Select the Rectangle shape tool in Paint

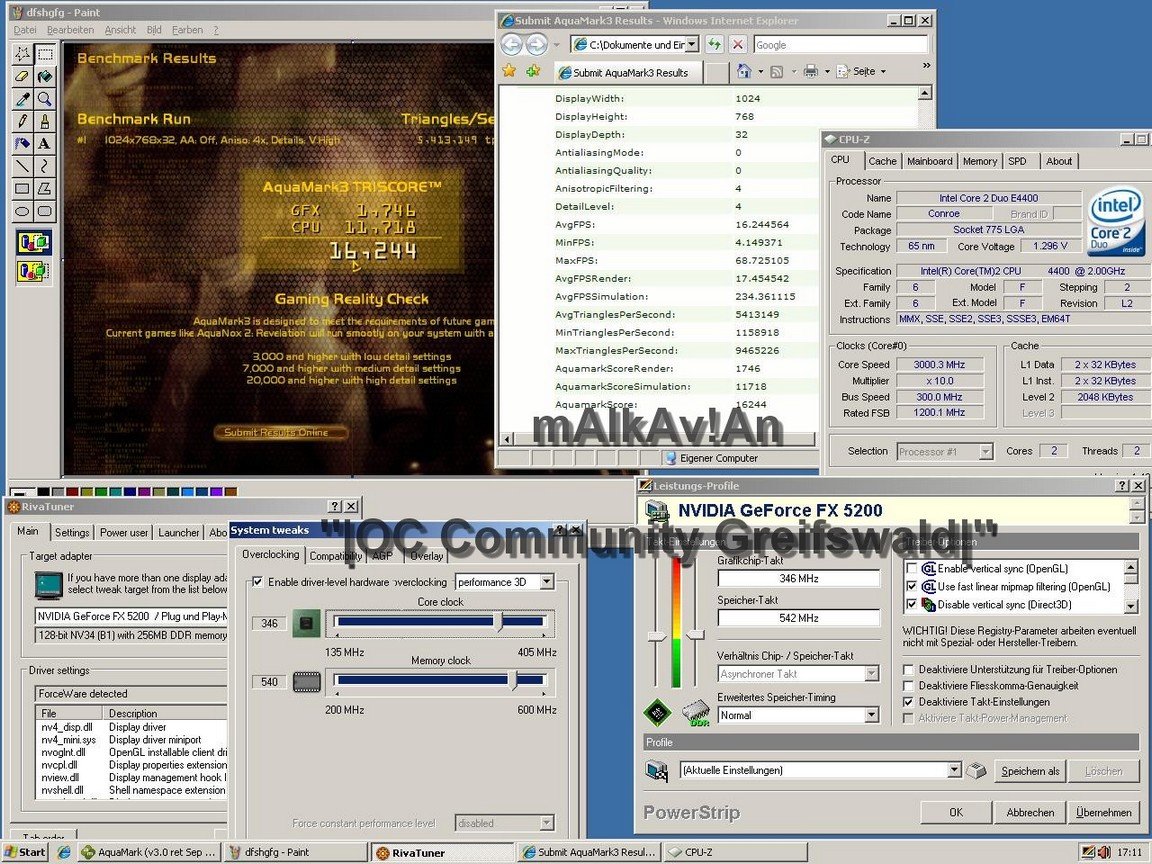[x=22, y=189]
